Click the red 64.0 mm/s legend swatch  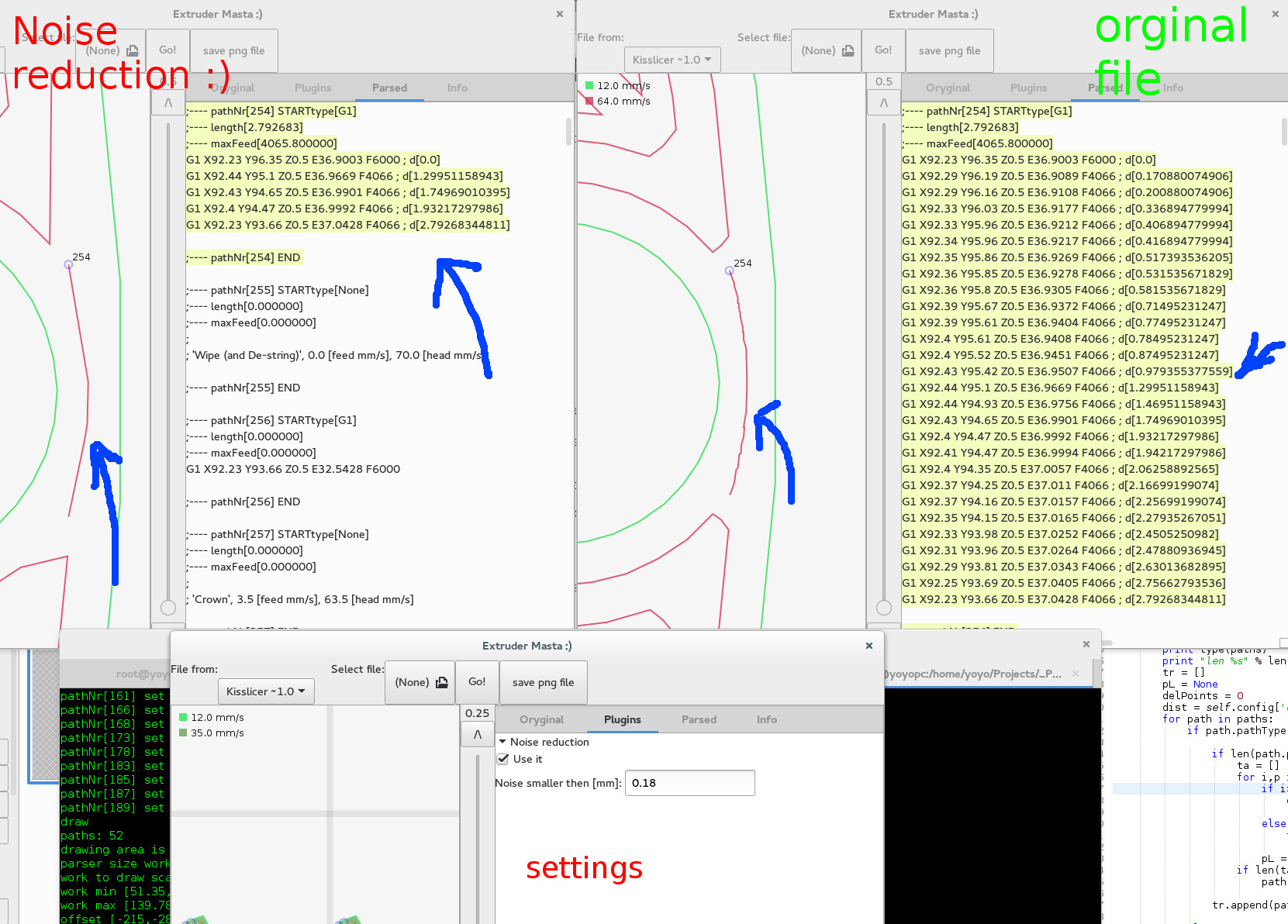tap(589, 101)
